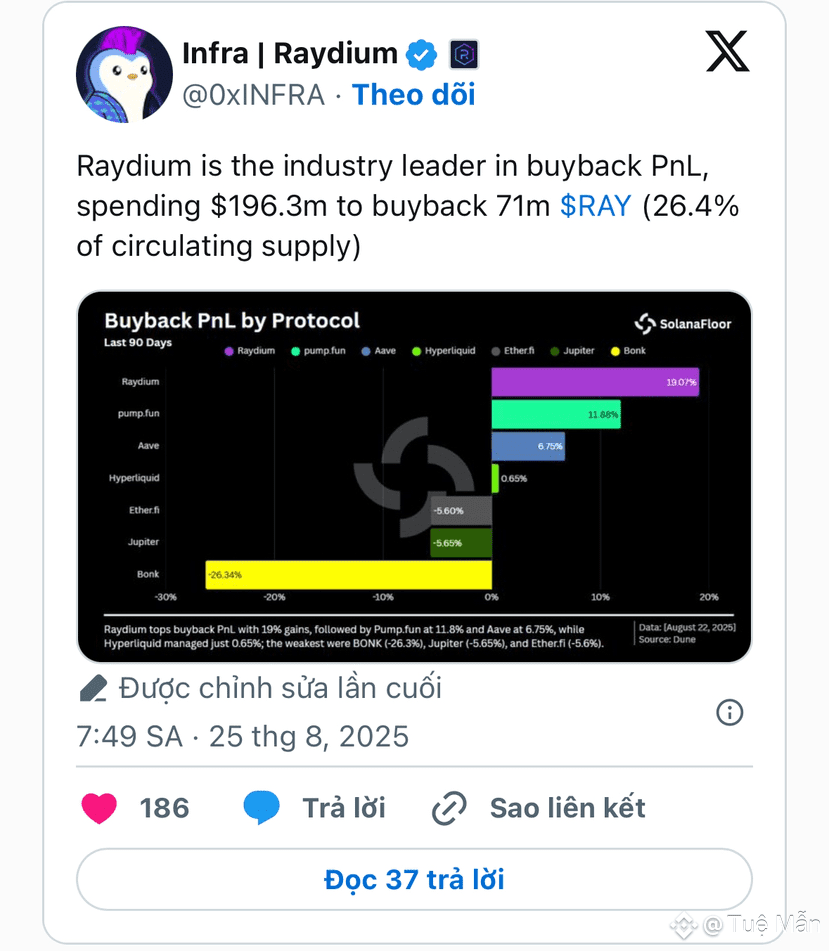
Task: Open the penguin profile avatar
Action: click(x=124, y=75)
